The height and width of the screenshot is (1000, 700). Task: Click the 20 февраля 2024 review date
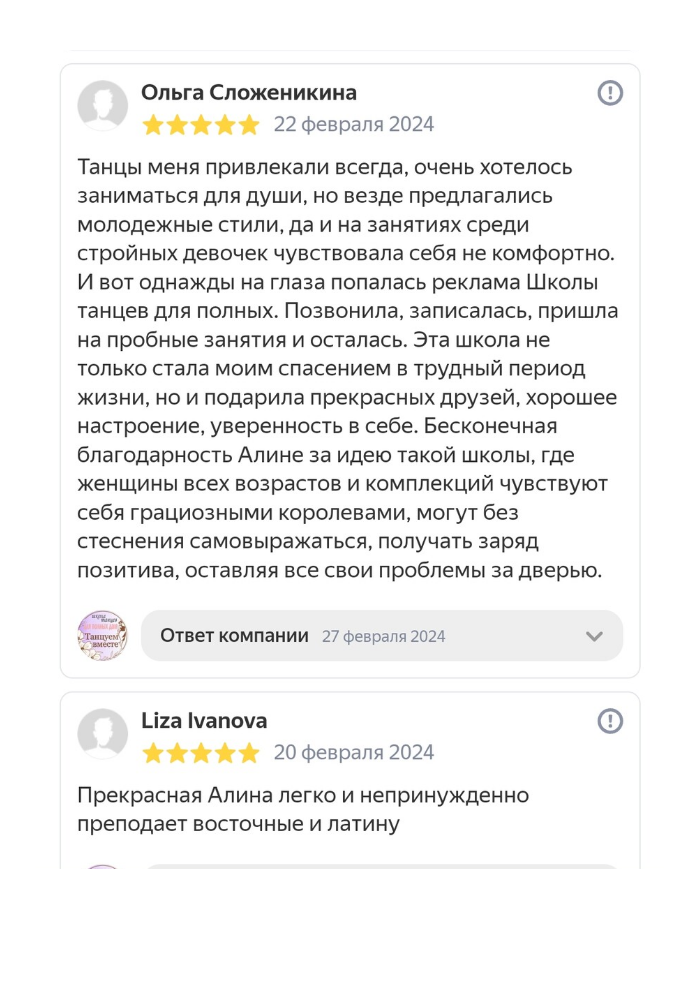click(x=354, y=753)
